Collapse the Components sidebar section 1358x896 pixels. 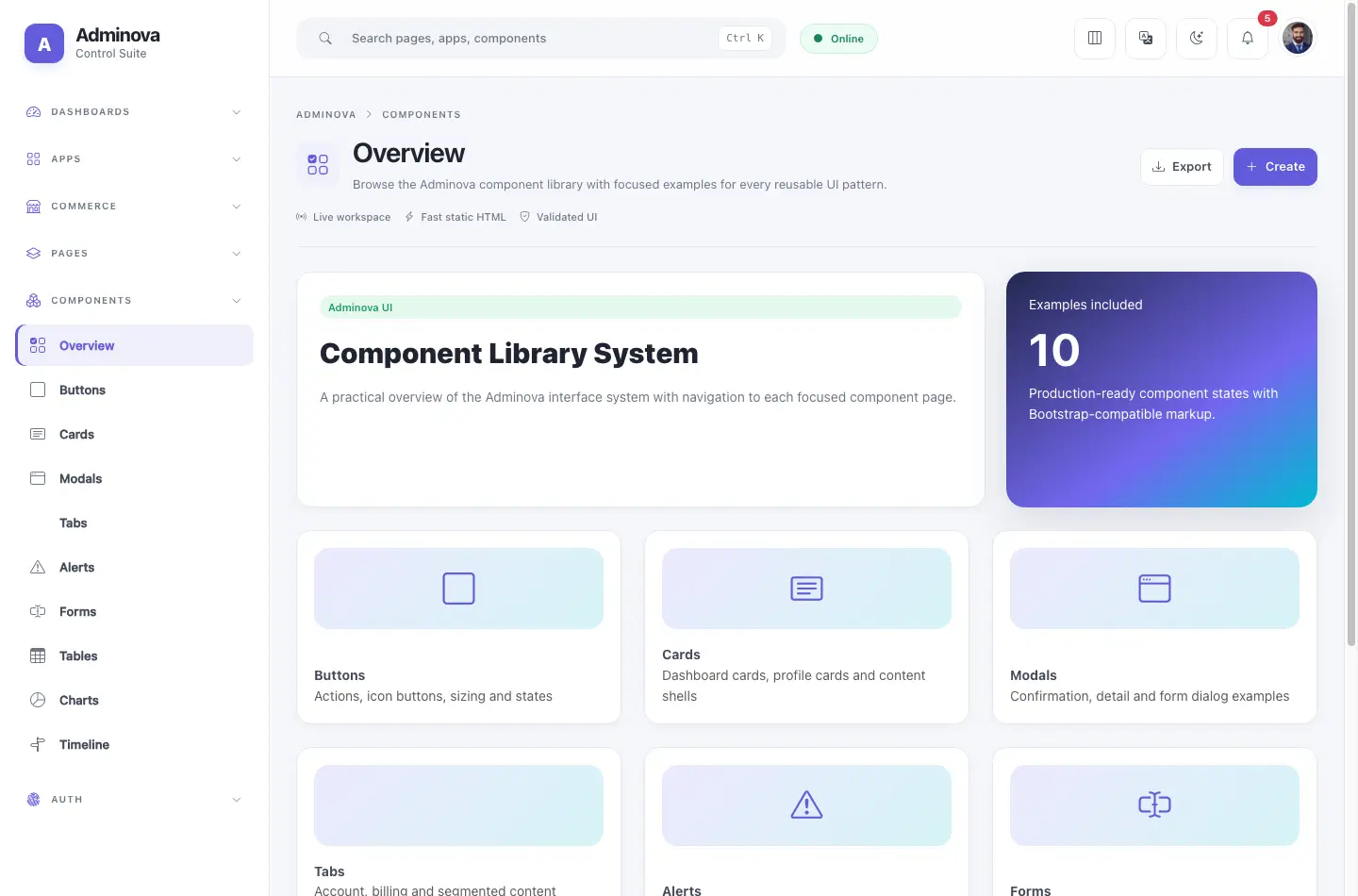pyautogui.click(x=134, y=301)
